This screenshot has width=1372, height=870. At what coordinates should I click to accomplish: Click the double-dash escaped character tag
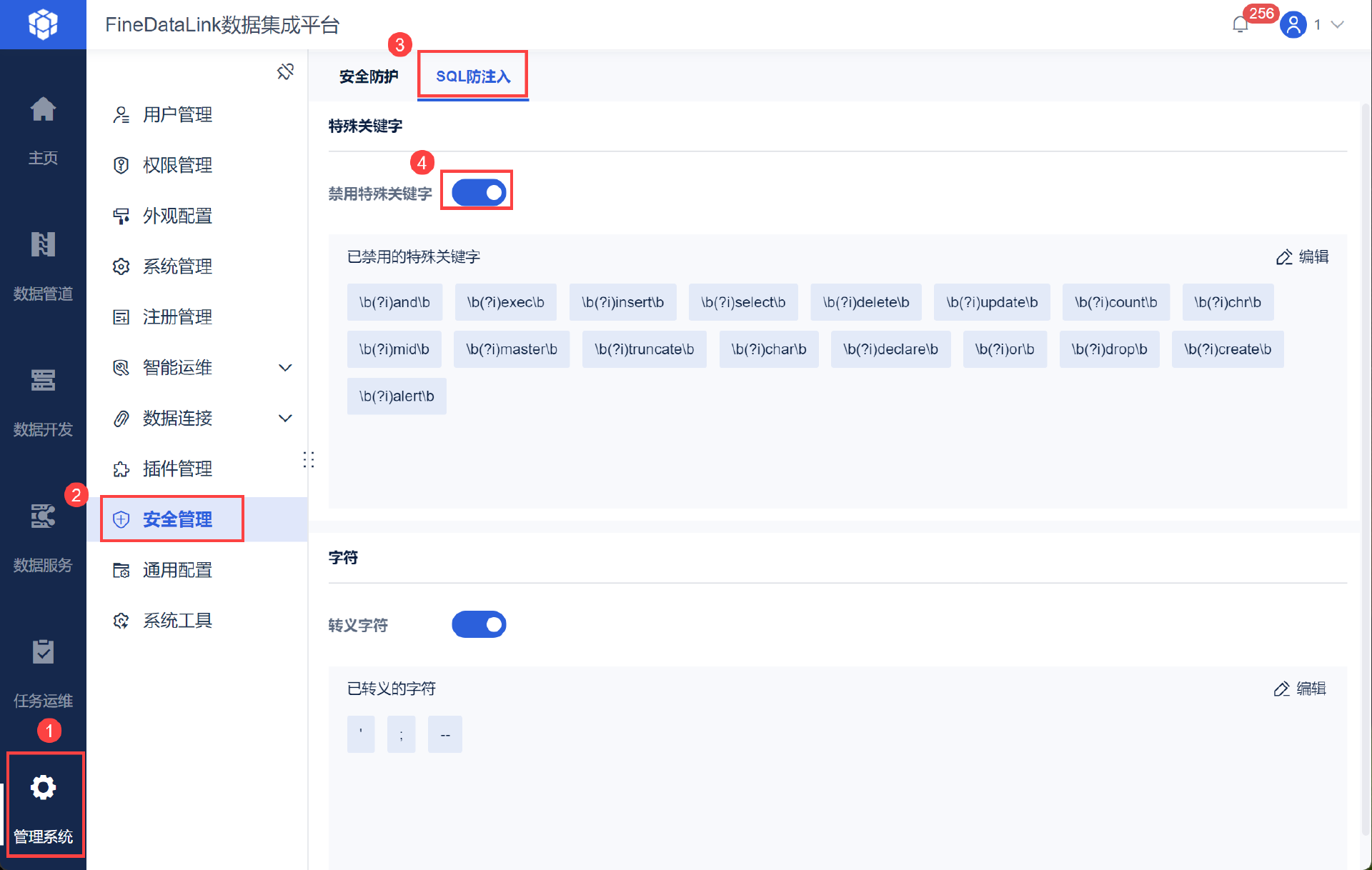(445, 734)
